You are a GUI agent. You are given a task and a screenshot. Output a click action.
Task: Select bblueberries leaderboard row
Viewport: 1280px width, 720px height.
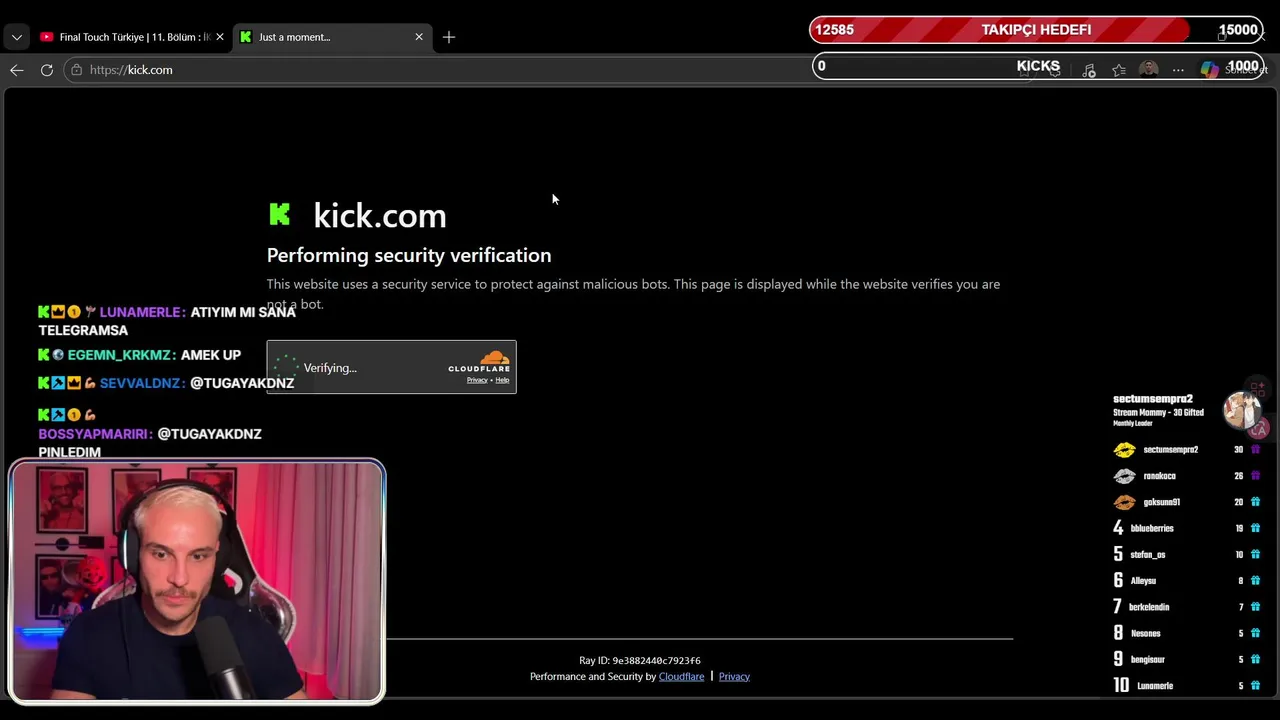(1187, 528)
